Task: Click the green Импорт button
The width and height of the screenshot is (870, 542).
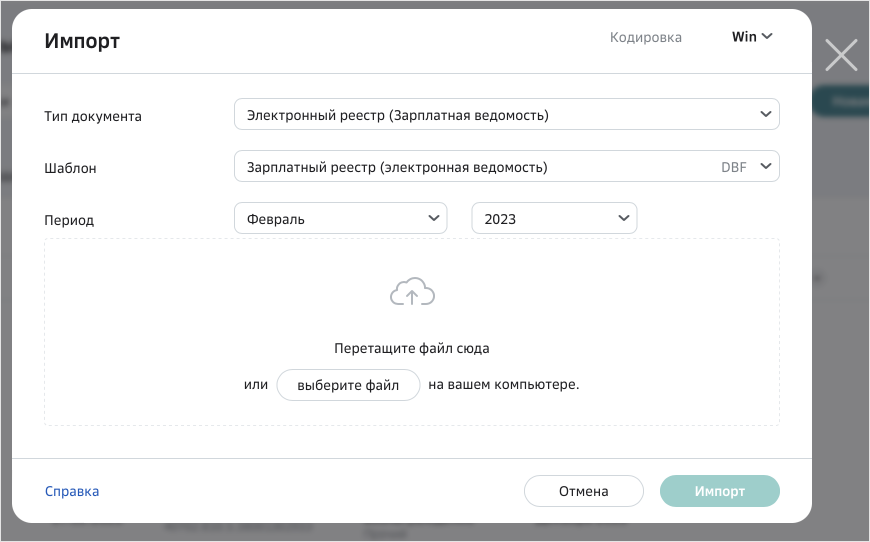Action: coord(719,491)
